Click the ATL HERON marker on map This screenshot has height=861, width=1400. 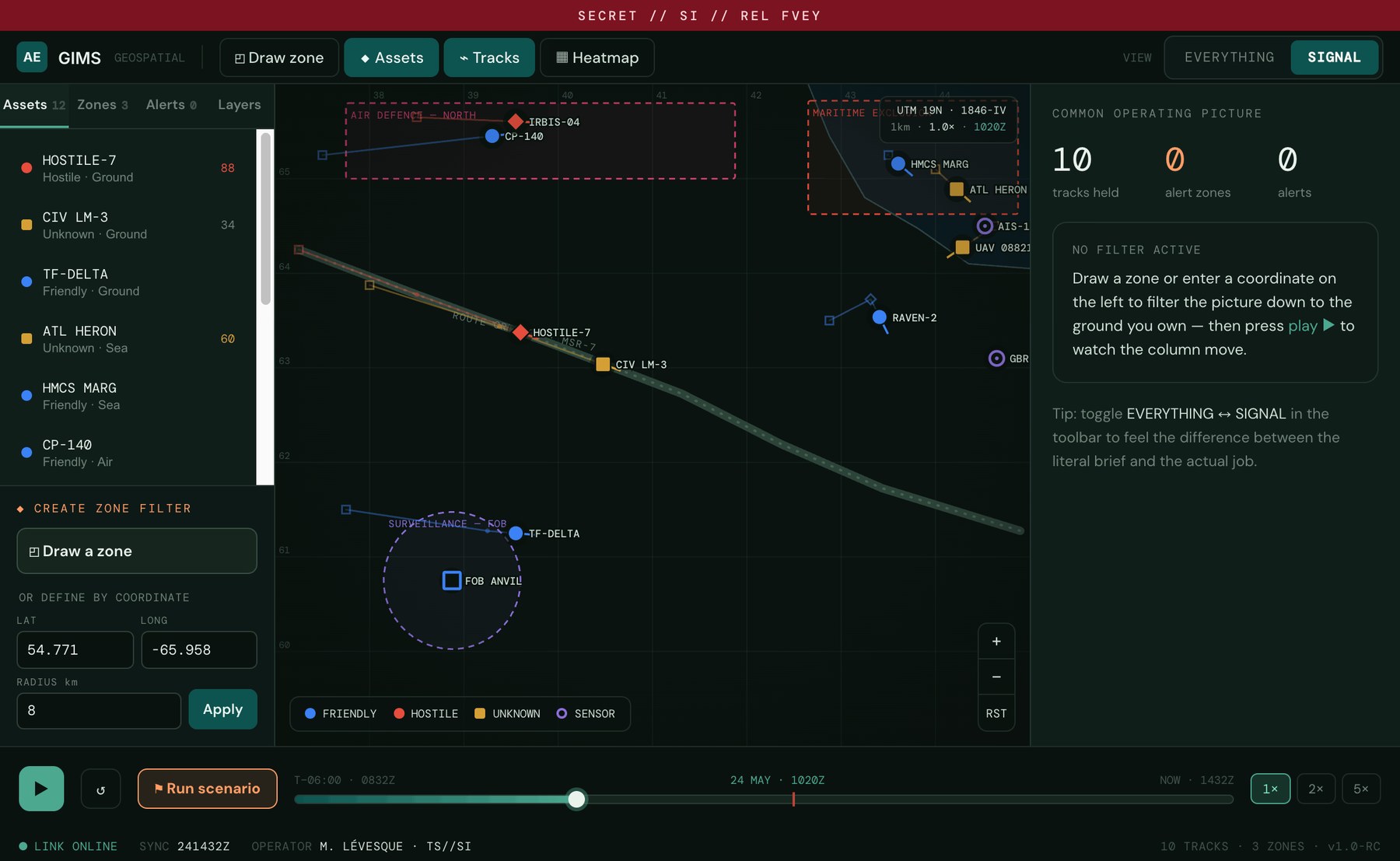[x=957, y=189]
